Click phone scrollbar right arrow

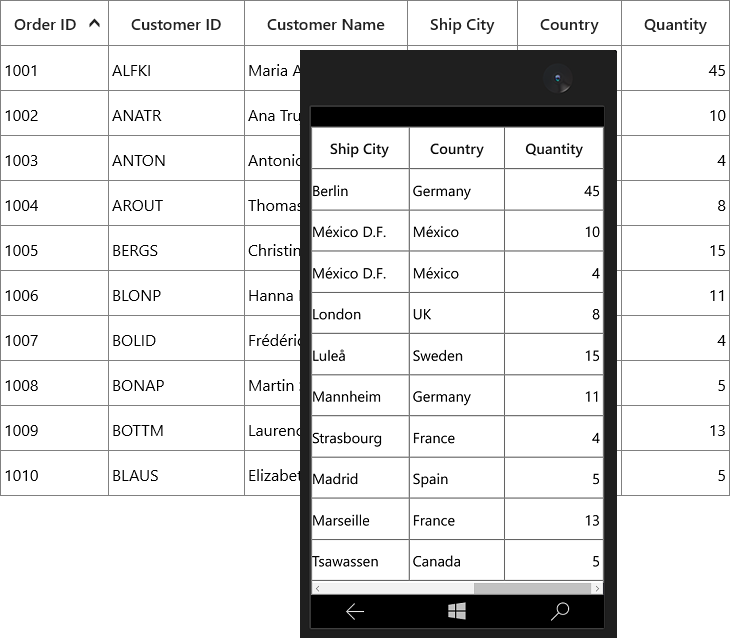597,589
